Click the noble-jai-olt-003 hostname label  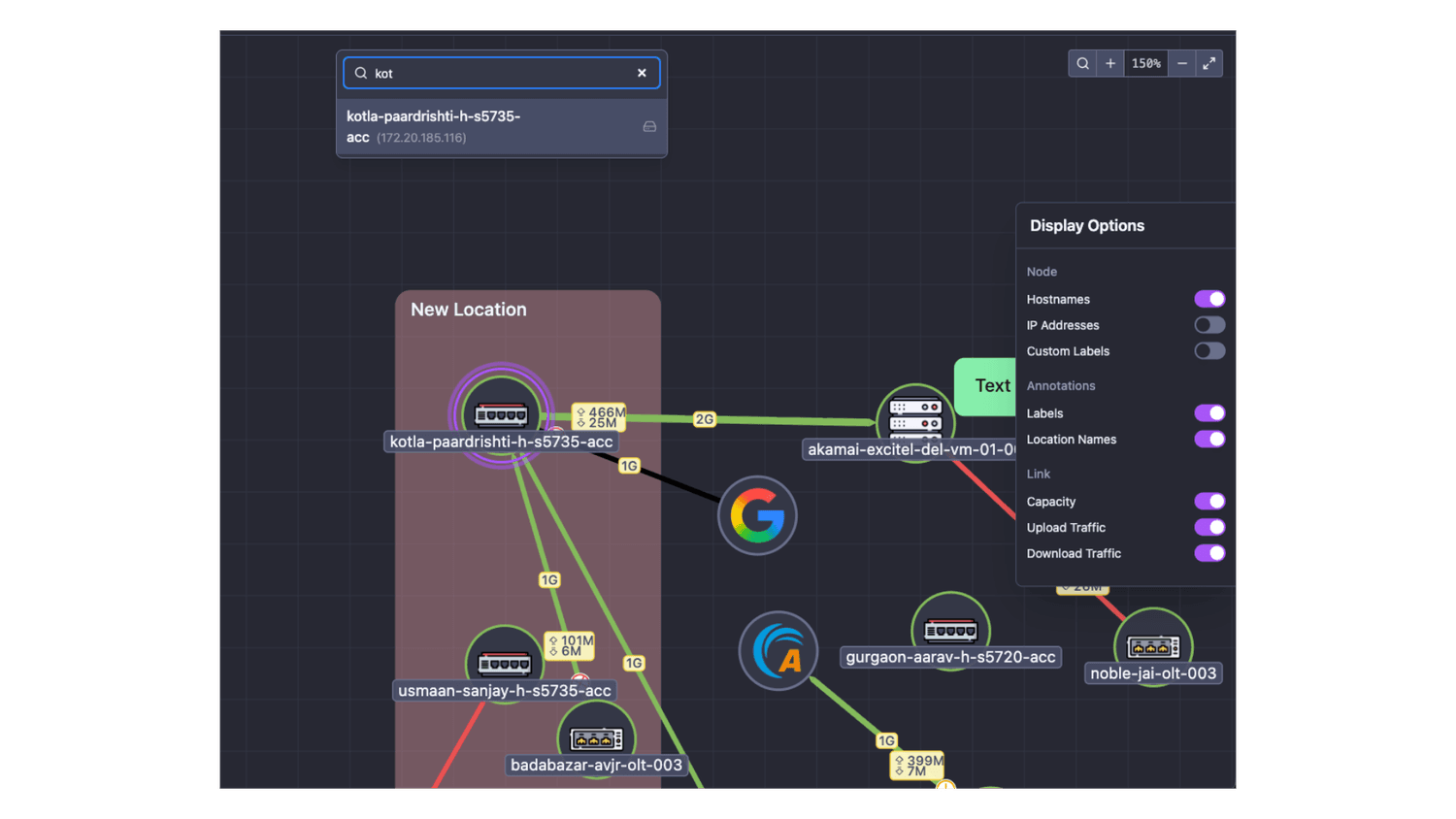[x=1153, y=673]
